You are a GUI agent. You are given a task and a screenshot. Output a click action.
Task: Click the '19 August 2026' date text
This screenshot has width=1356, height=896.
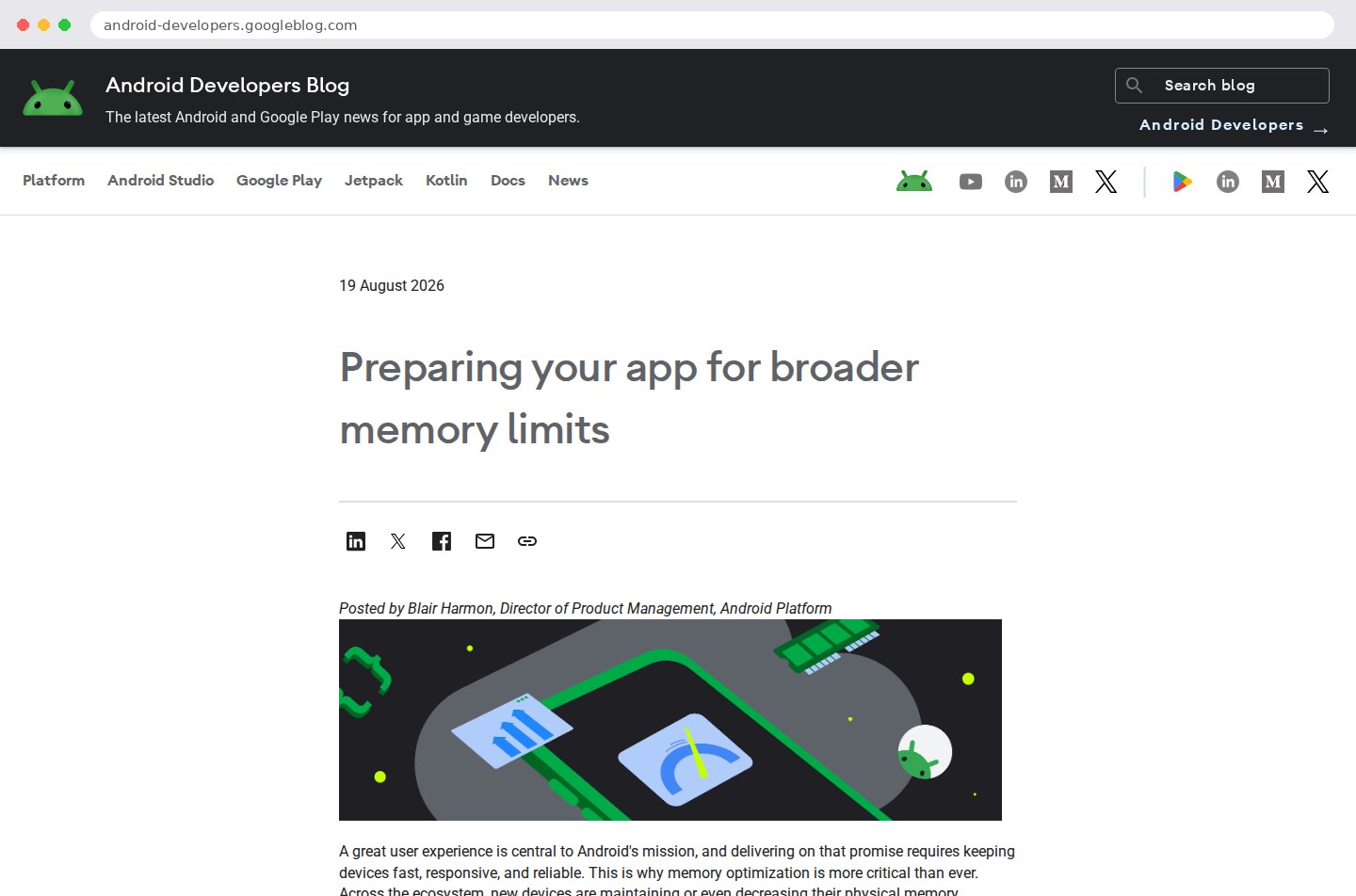pos(392,286)
